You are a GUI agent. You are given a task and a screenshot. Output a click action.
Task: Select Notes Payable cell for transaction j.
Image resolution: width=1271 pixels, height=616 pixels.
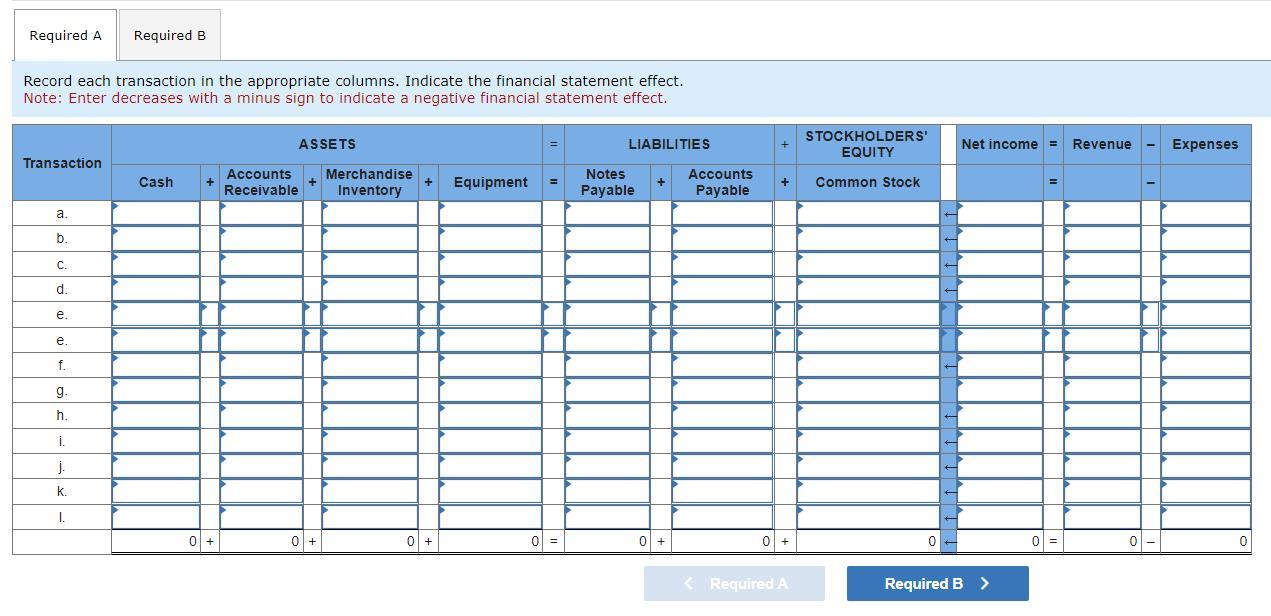click(607, 466)
